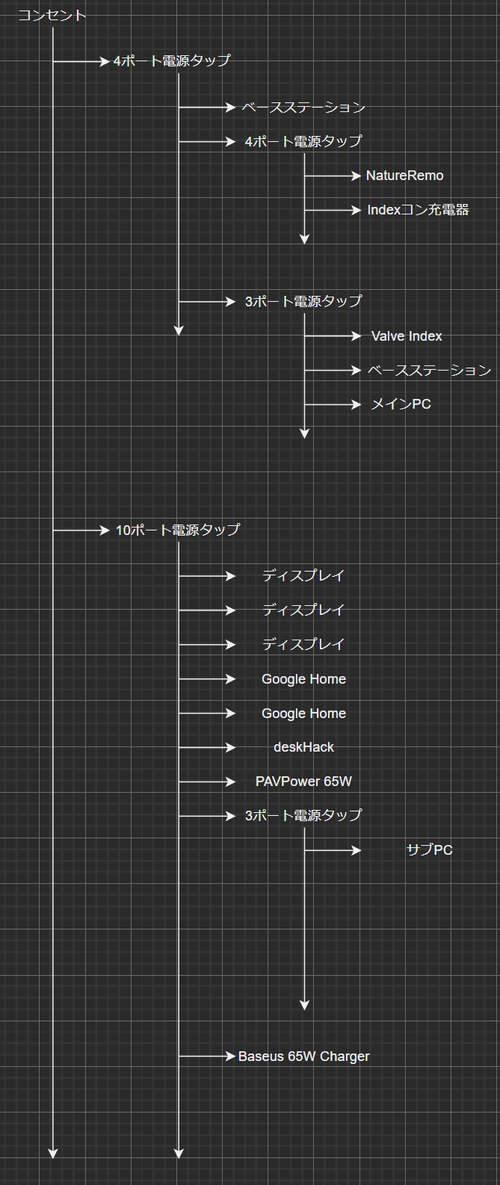Select the ベースステーション between Valve Index and メインPC
The image size is (500, 1185).
pyautogui.click(x=429, y=370)
